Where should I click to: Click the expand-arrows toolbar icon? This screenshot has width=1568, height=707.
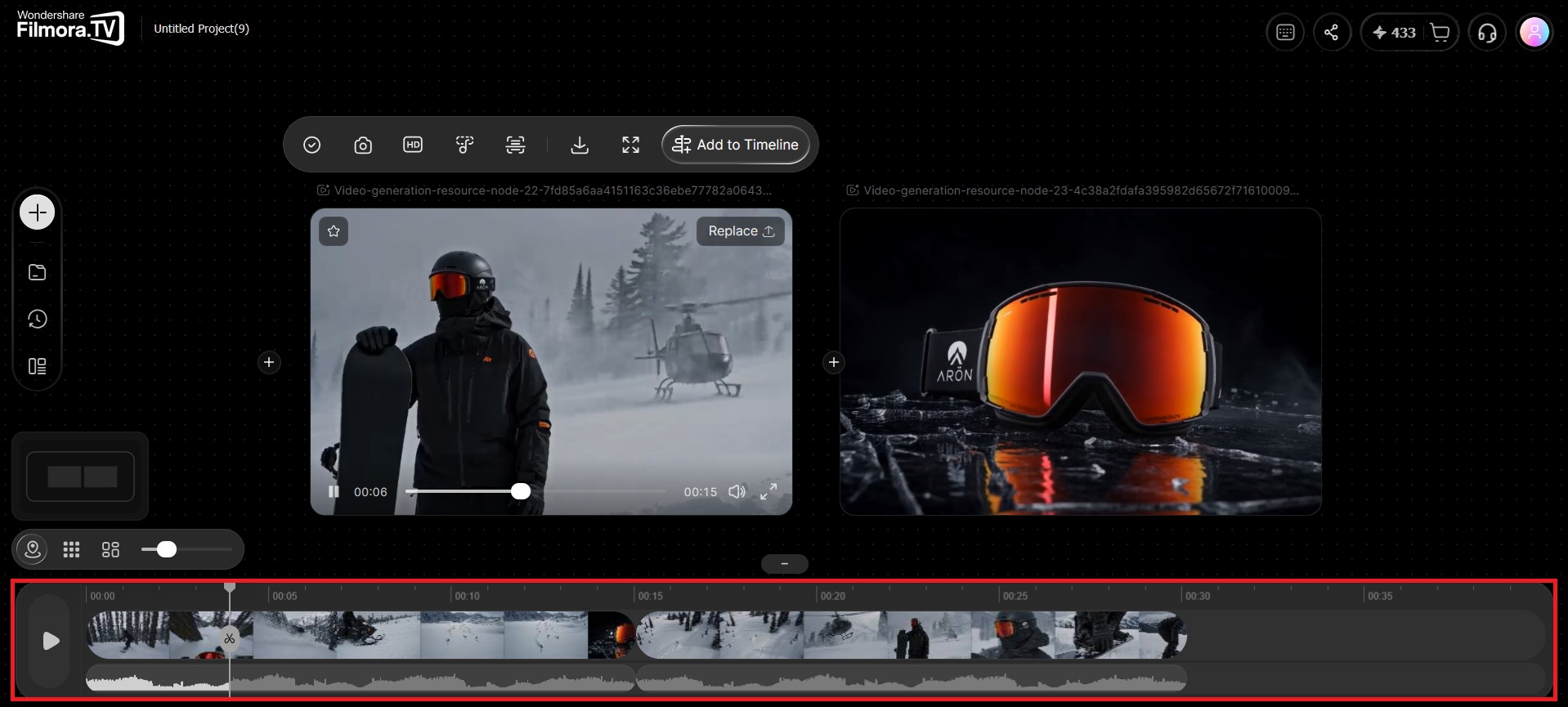[x=630, y=145]
